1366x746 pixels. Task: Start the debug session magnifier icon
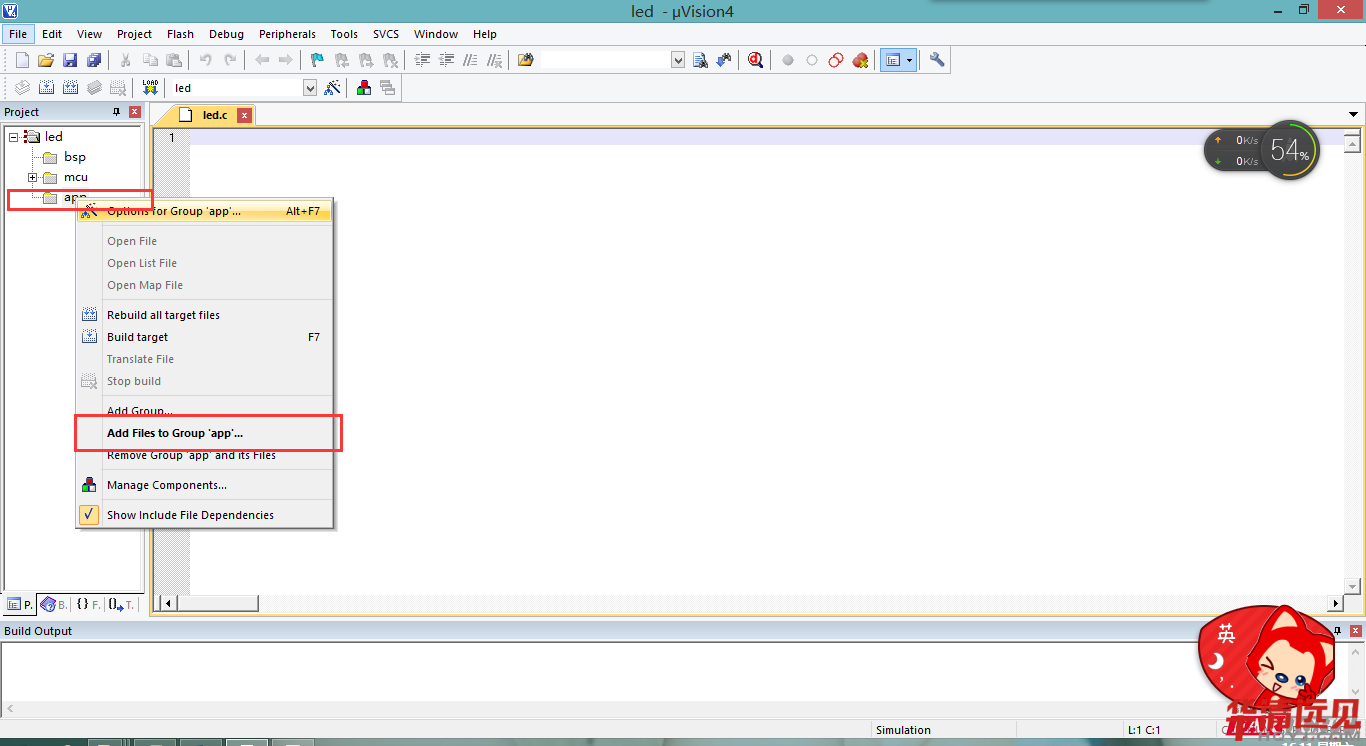[755, 60]
